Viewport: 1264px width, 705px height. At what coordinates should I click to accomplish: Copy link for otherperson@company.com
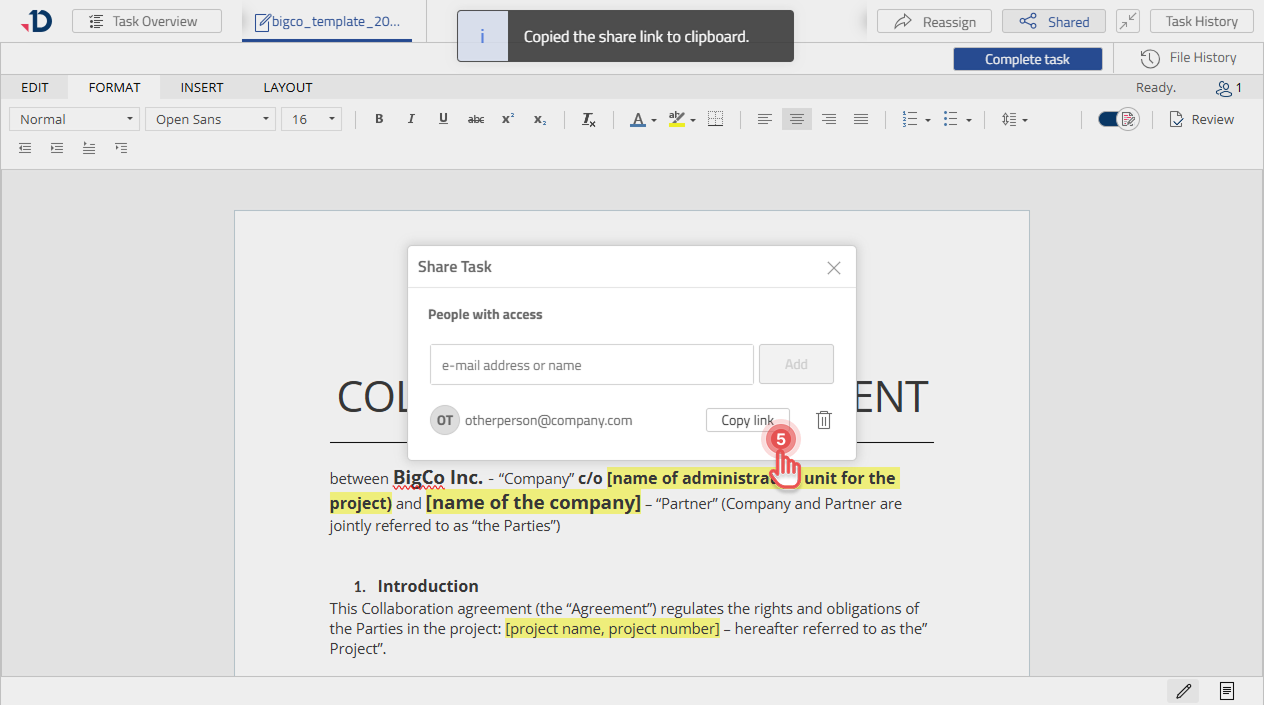tap(747, 420)
